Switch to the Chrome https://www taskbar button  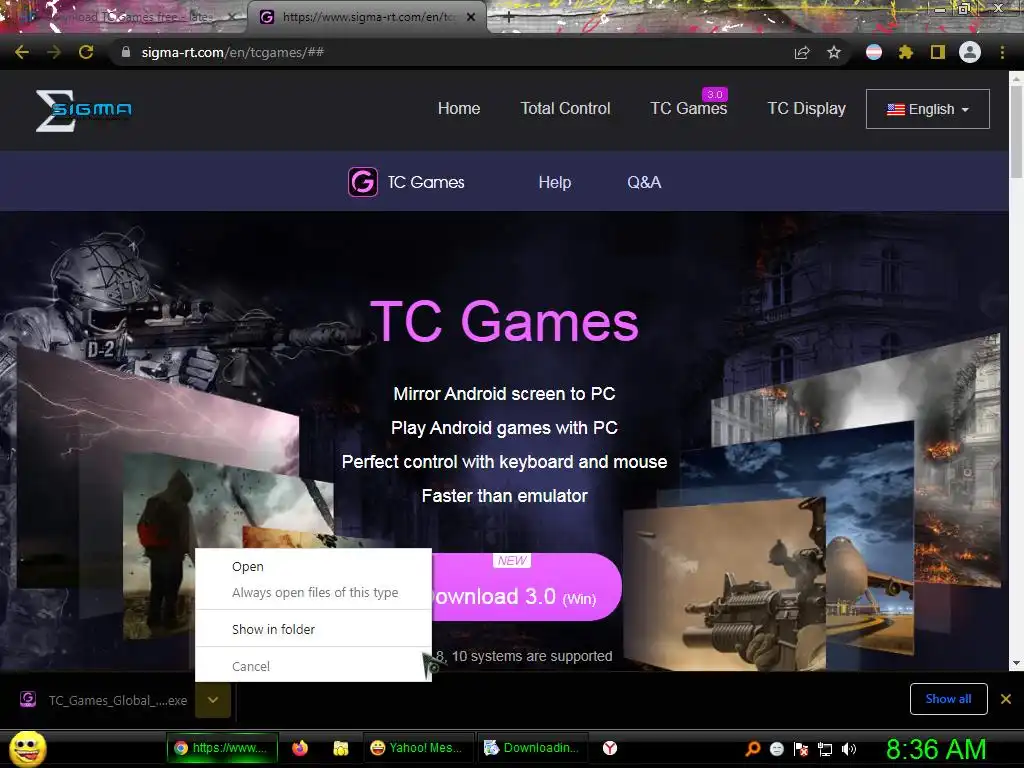coord(223,748)
